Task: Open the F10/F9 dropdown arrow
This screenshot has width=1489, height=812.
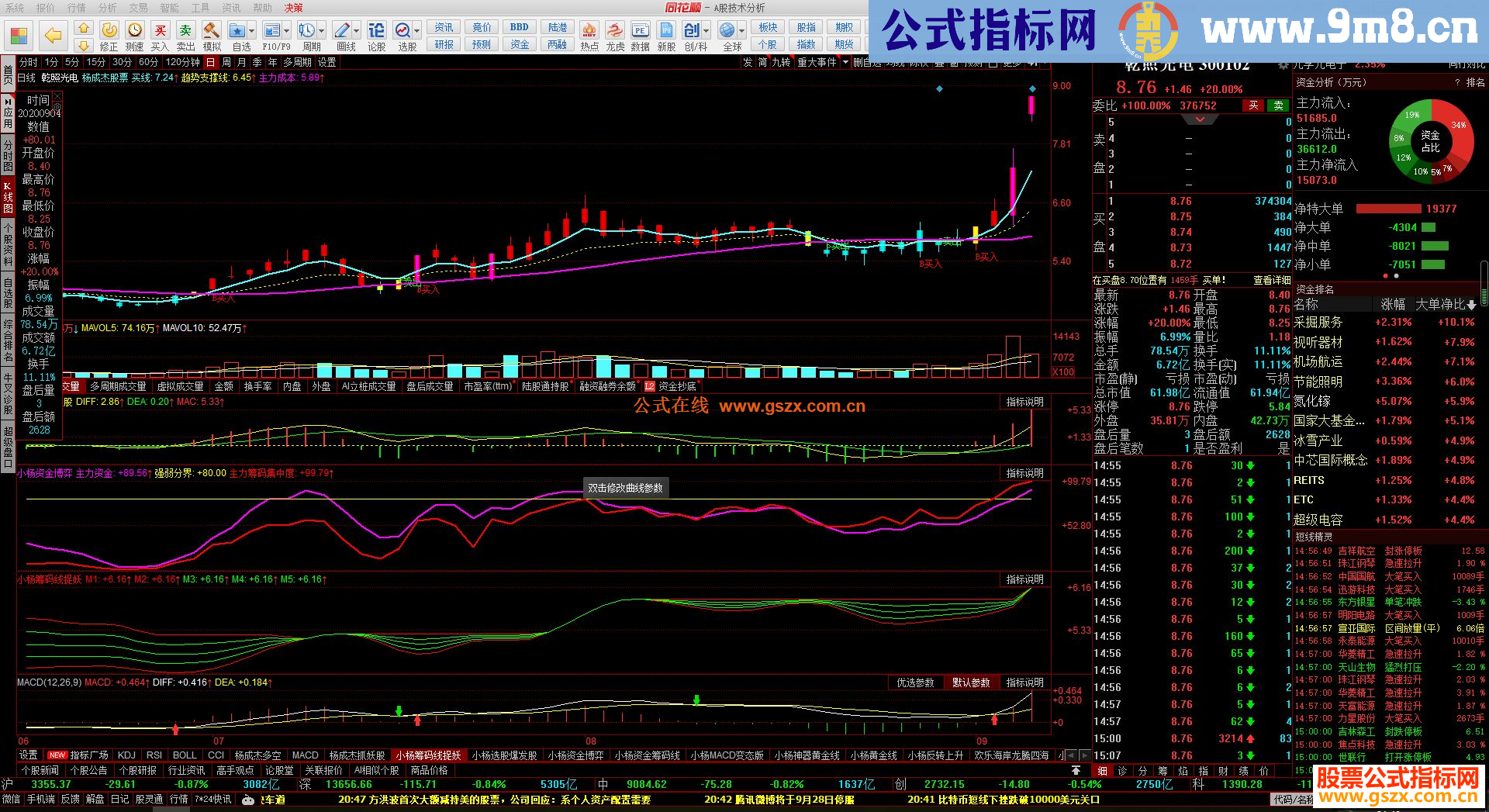Action: coord(286,30)
